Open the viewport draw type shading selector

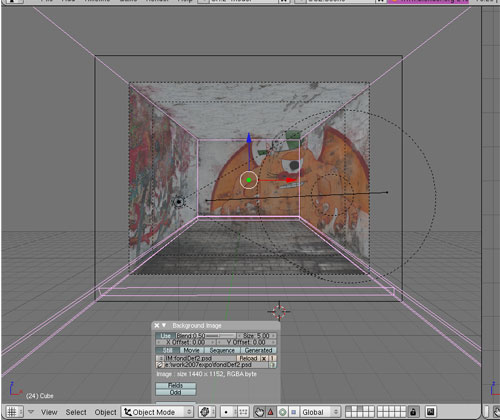point(207,412)
